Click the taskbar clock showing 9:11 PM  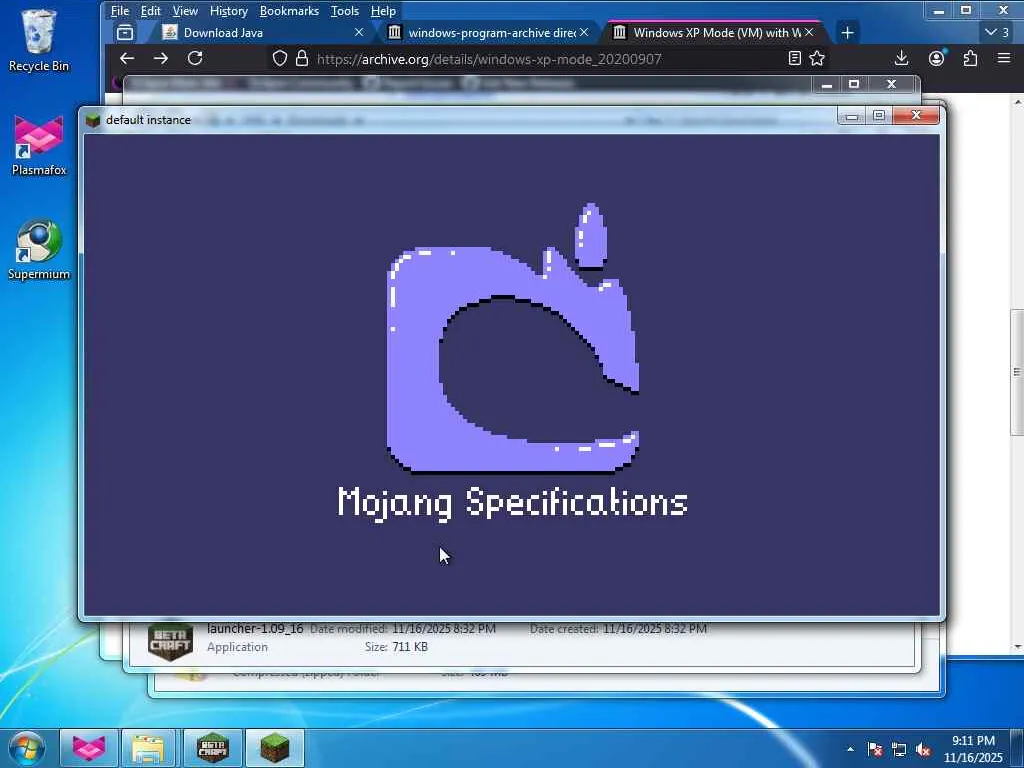(x=973, y=749)
